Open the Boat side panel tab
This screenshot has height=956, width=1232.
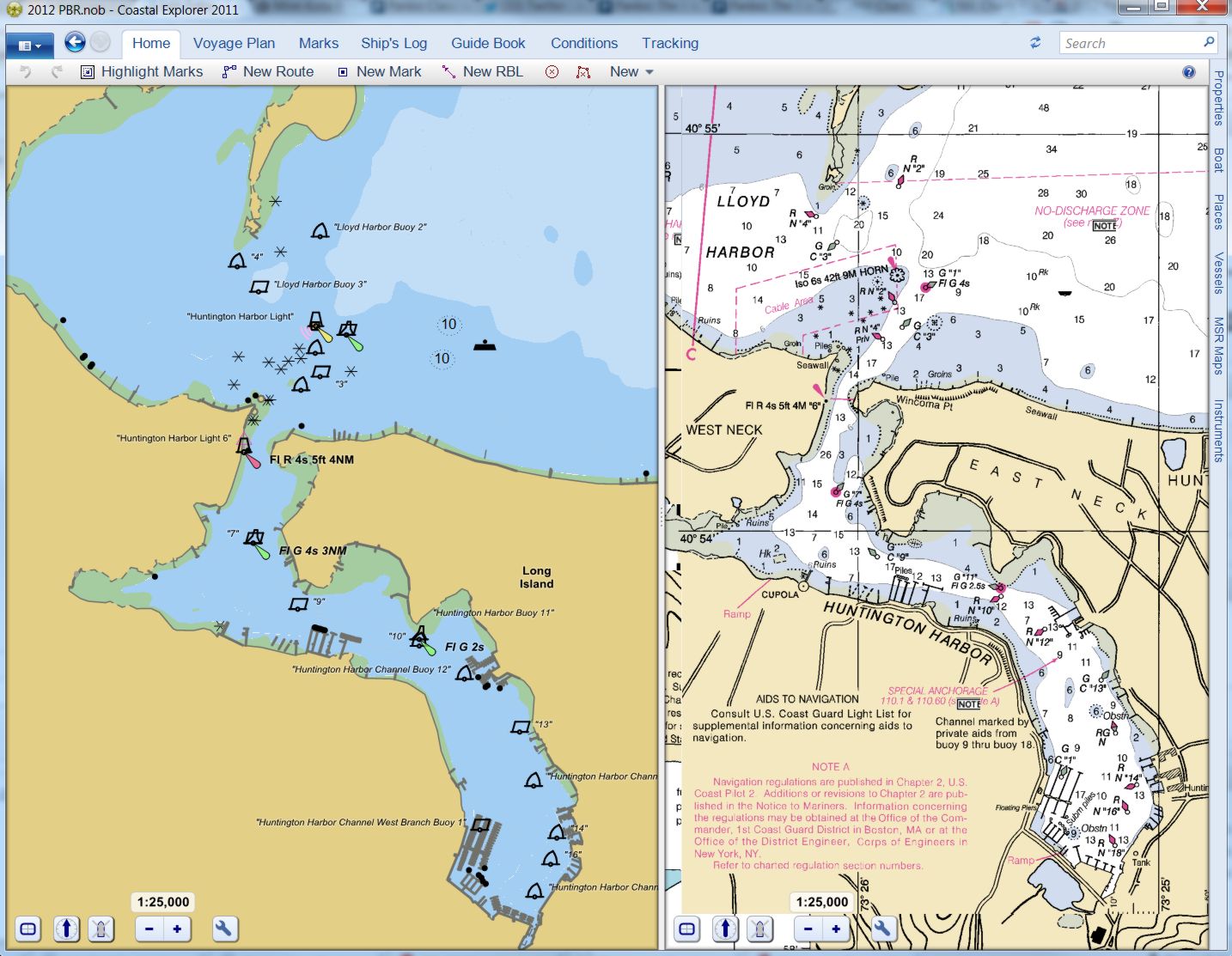[x=1219, y=160]
